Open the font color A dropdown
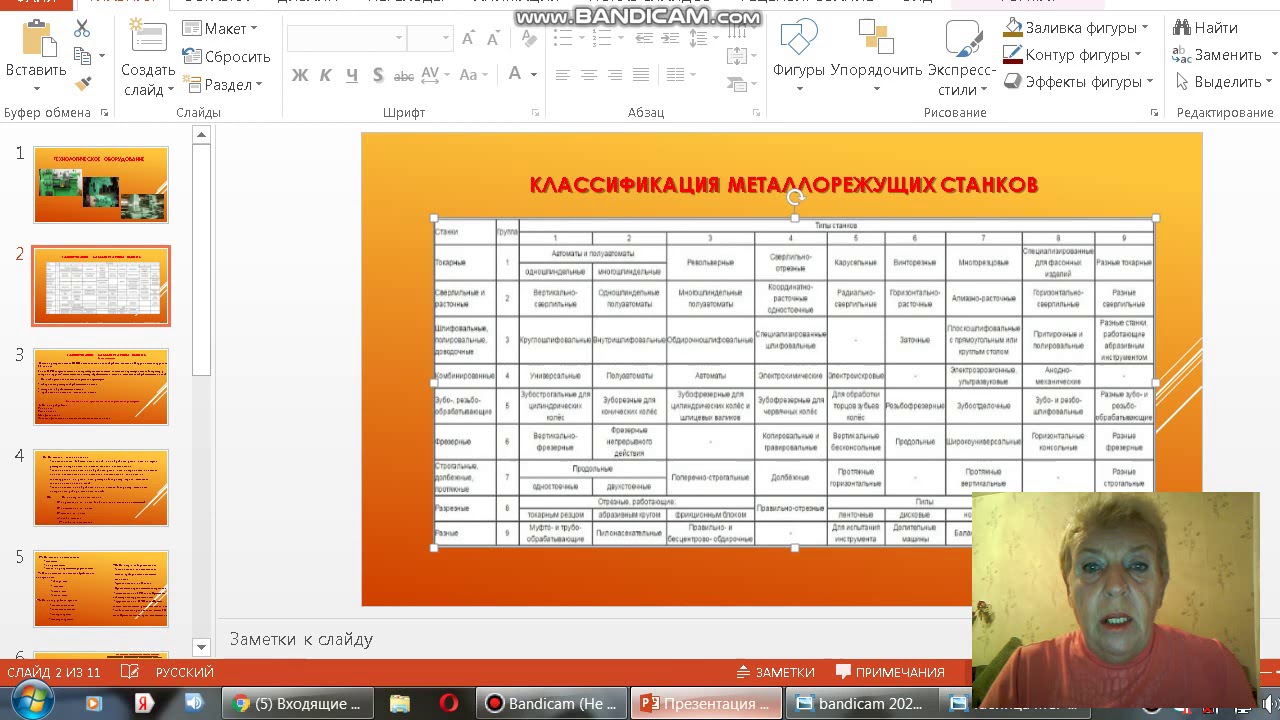This screenshot has height=720, width=1280. click(x=534, y=75)
